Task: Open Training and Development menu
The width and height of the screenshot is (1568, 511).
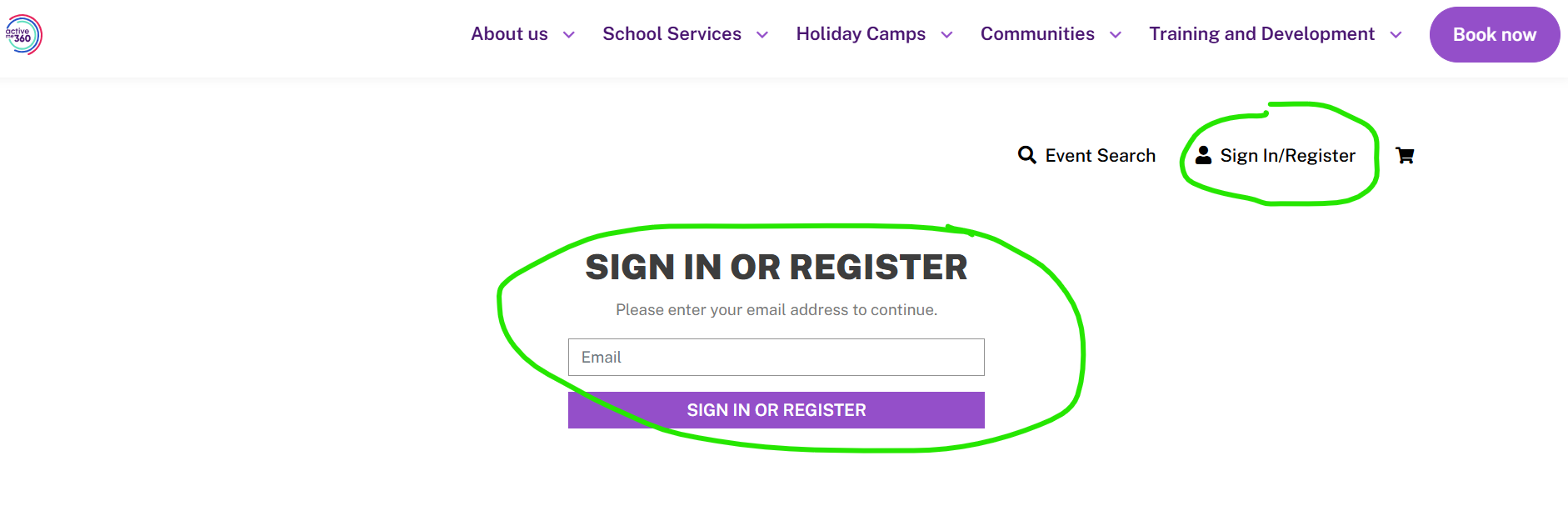Action: coord(1261,34)
